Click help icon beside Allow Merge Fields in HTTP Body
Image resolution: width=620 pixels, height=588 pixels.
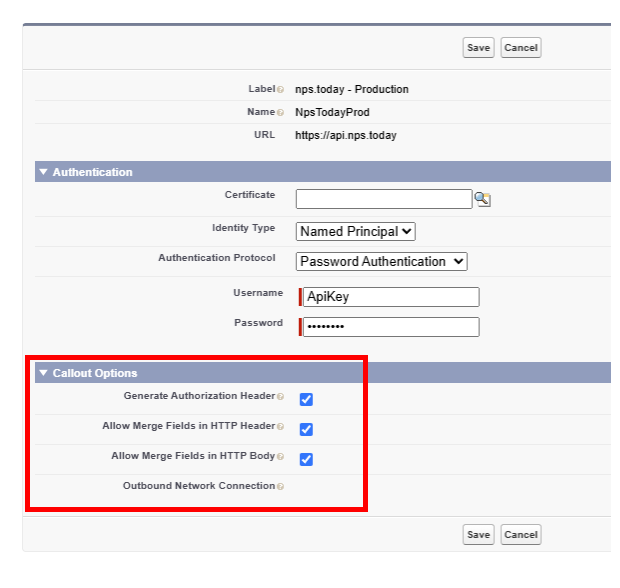click(x=280, y=457)
